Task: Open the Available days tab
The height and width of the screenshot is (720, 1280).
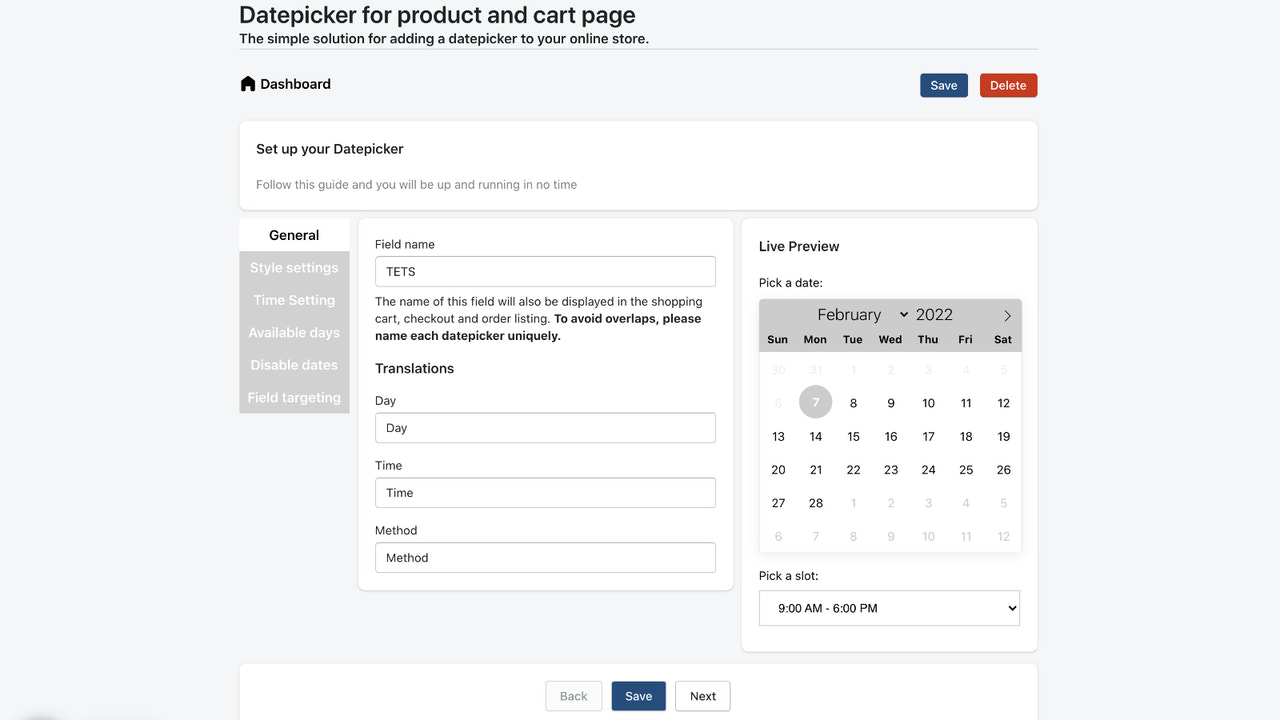Action: coord(293,332)
